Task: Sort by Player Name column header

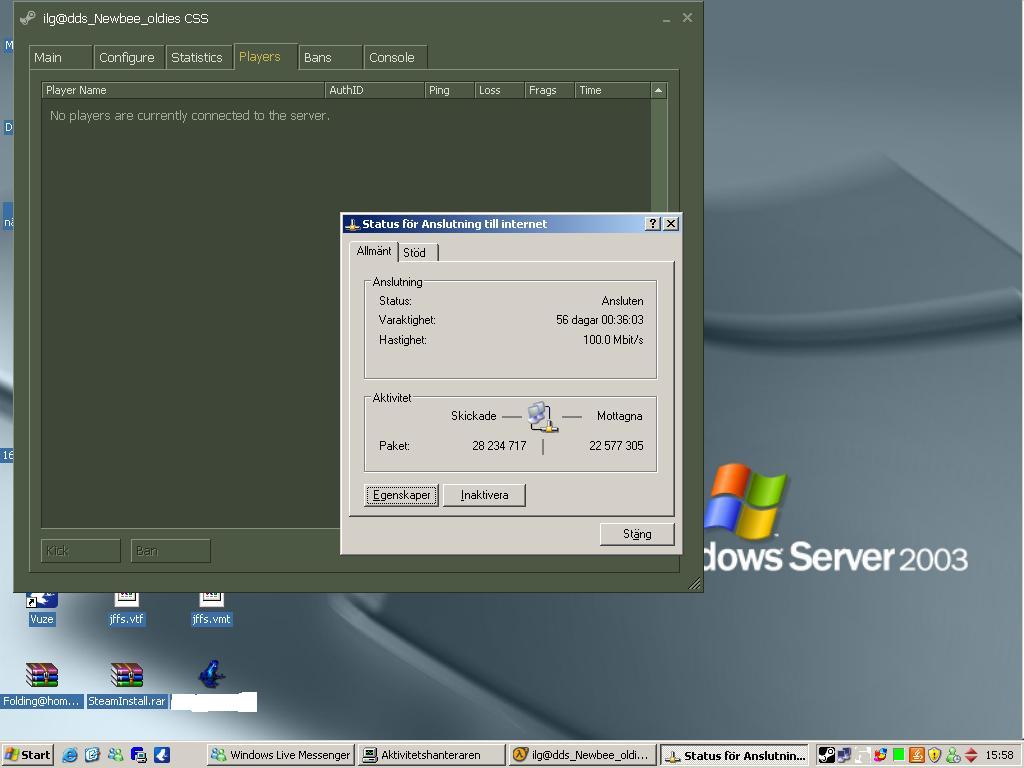Action: pos(183,90)
